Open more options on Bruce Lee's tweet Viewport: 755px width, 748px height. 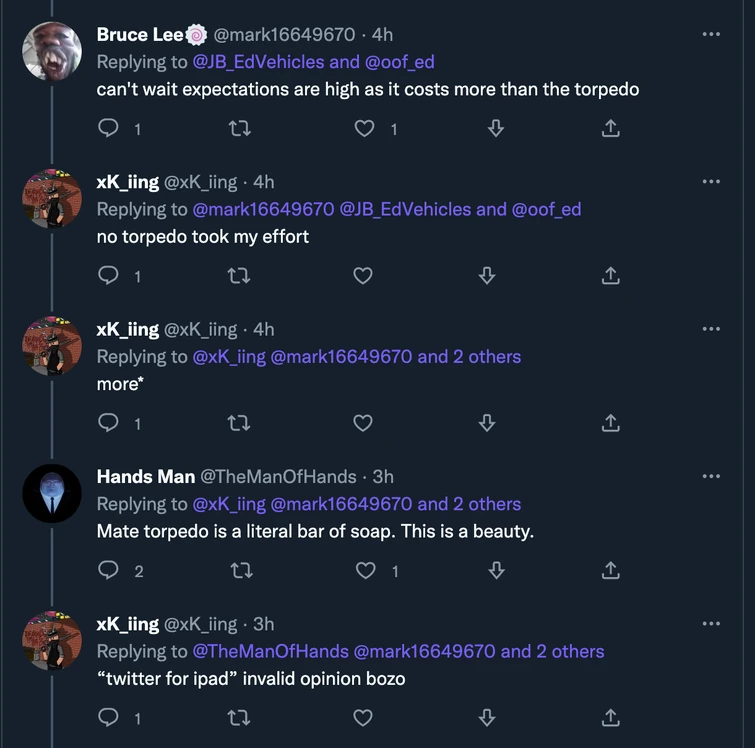pos(711,34)
